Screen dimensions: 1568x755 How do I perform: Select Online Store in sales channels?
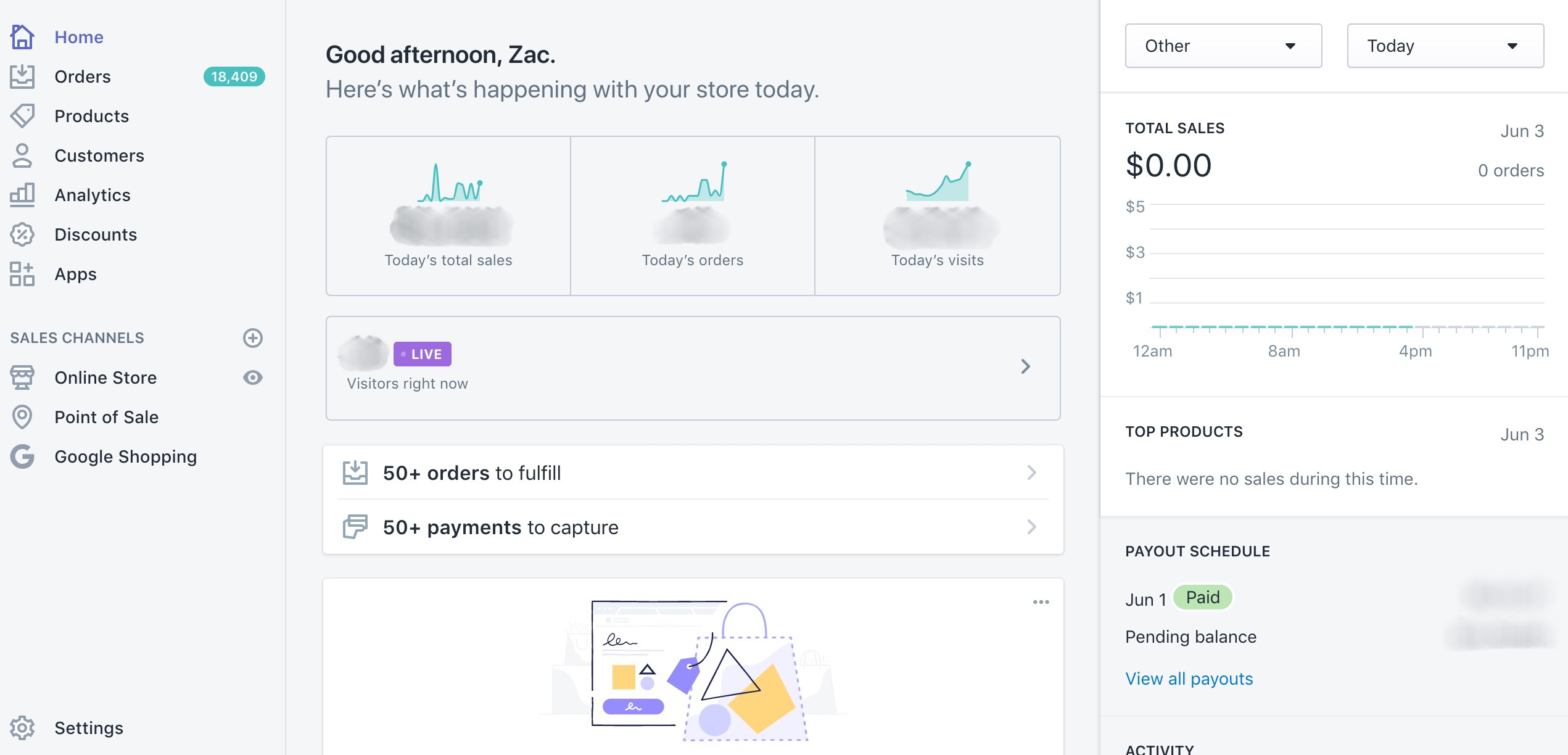click(106, 377)
